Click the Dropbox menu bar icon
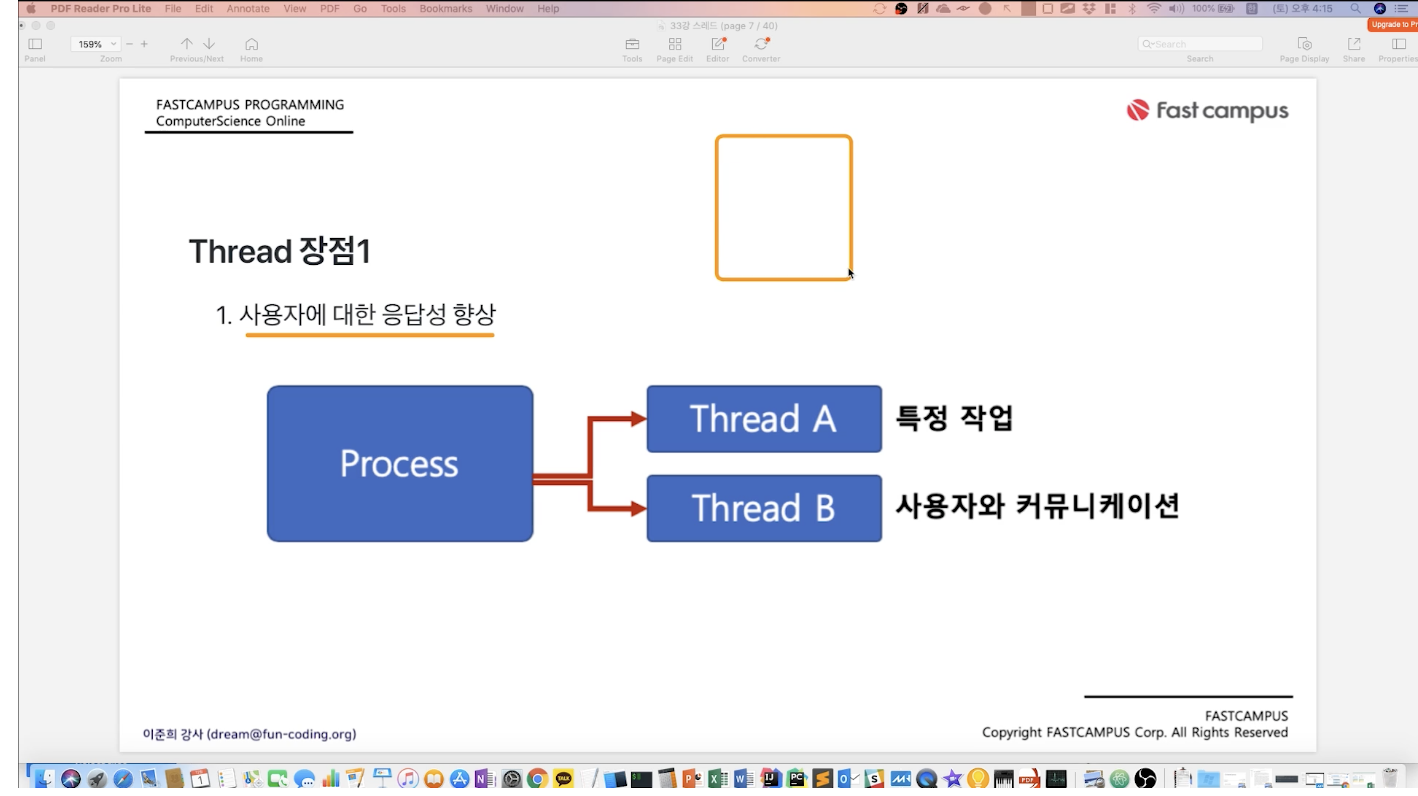The height and width of the screenshot is (796, 1418). pyautogui.click(x=1089, y=8)
